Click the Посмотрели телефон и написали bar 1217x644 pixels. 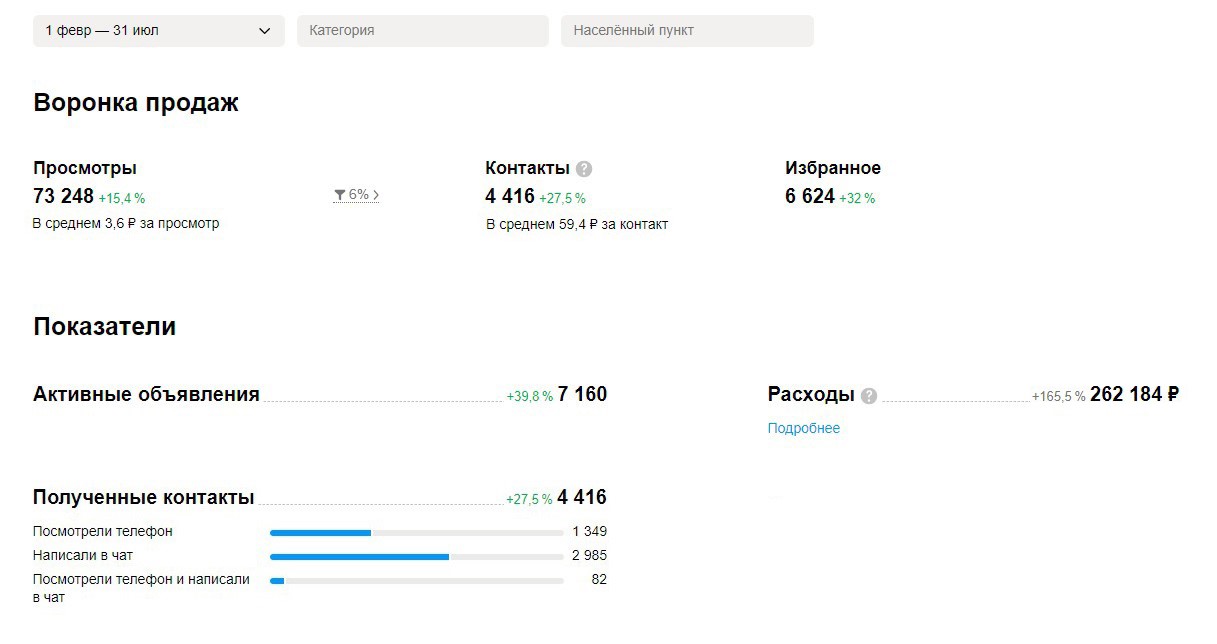pyautogui.click(x=416, y=580)
